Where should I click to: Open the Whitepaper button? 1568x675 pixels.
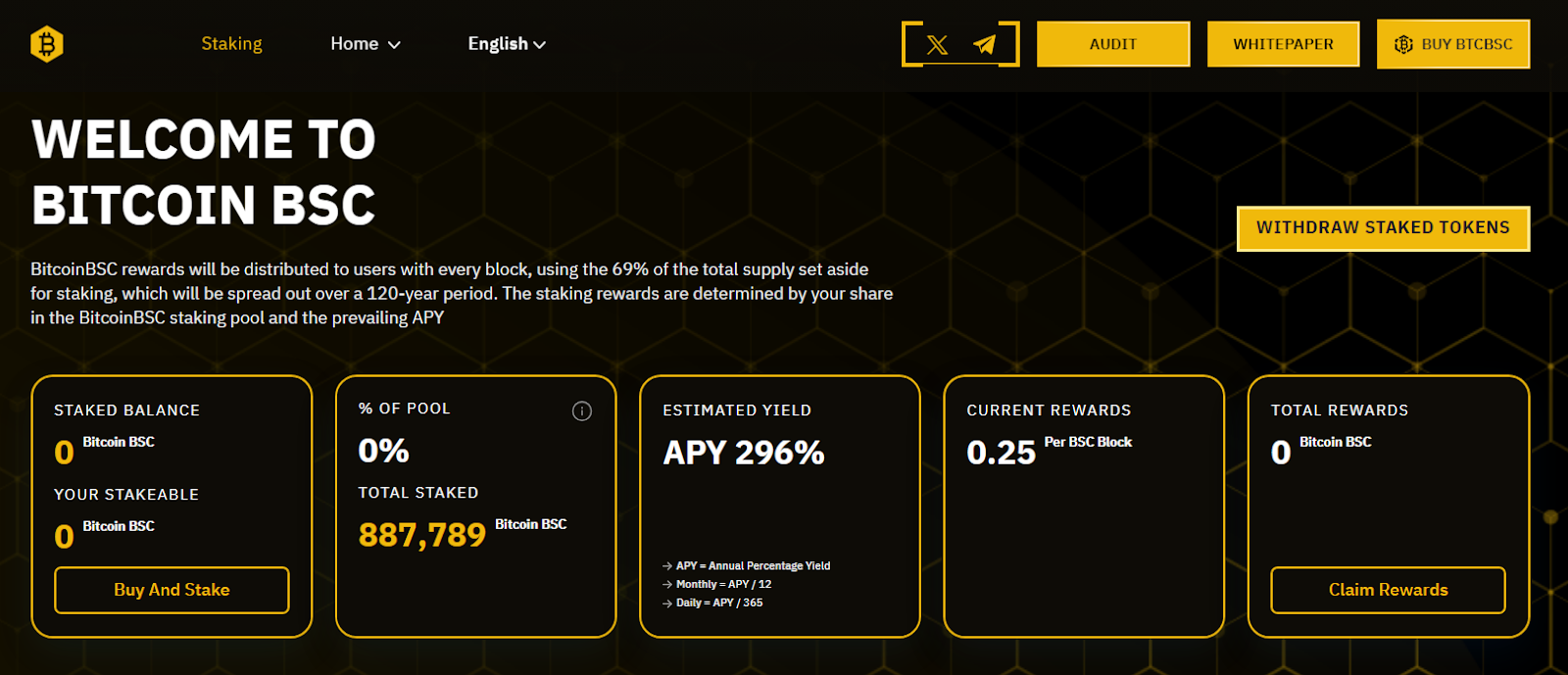click(x=1283, y=44)
